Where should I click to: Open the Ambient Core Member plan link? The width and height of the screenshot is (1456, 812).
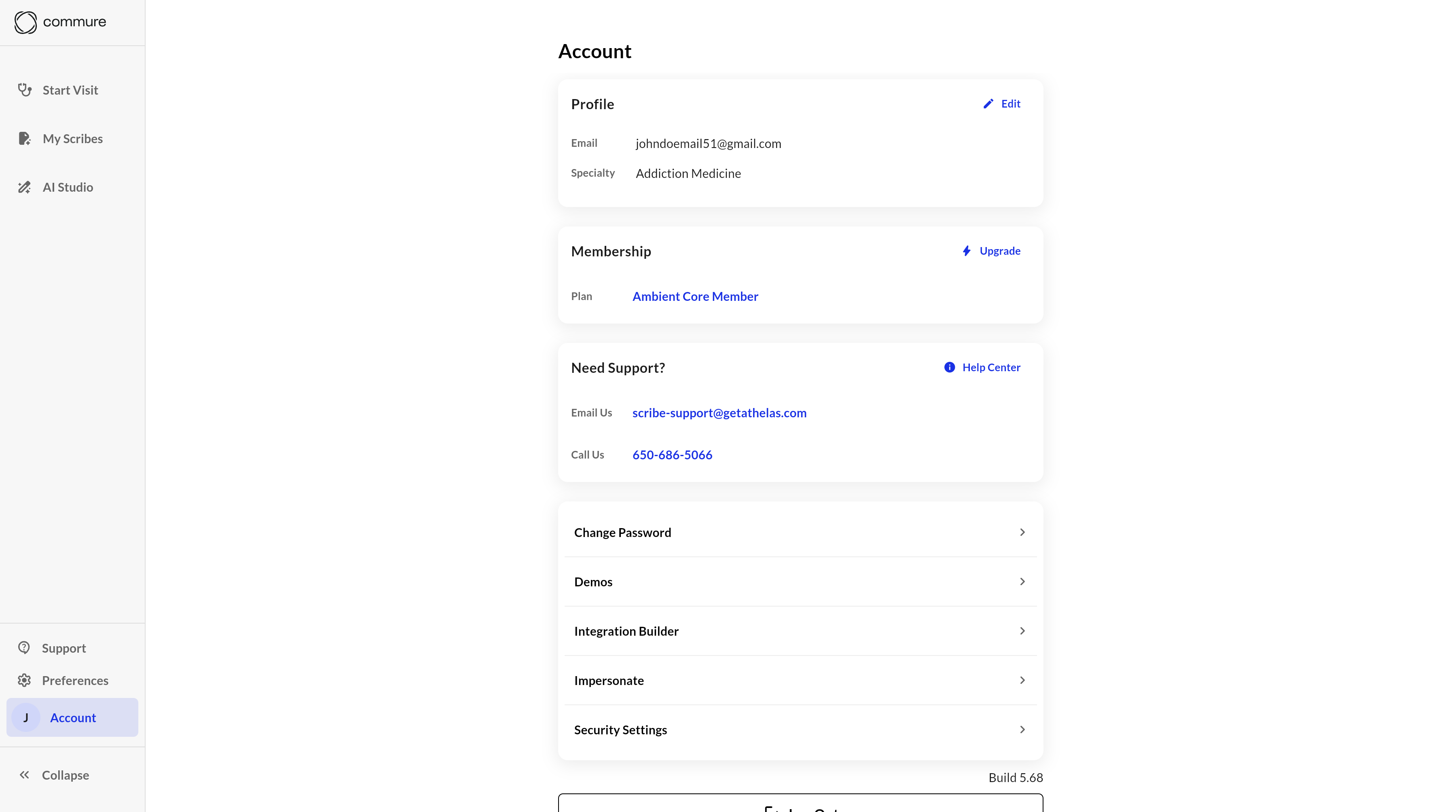[695, 296]
